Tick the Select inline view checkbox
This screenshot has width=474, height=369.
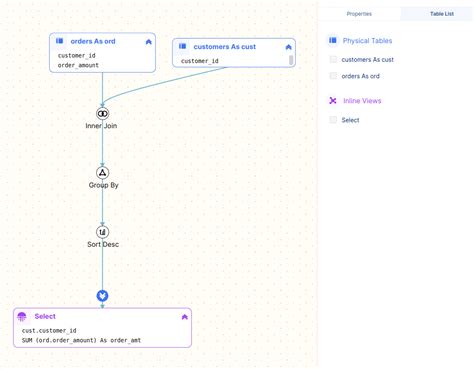333,120
